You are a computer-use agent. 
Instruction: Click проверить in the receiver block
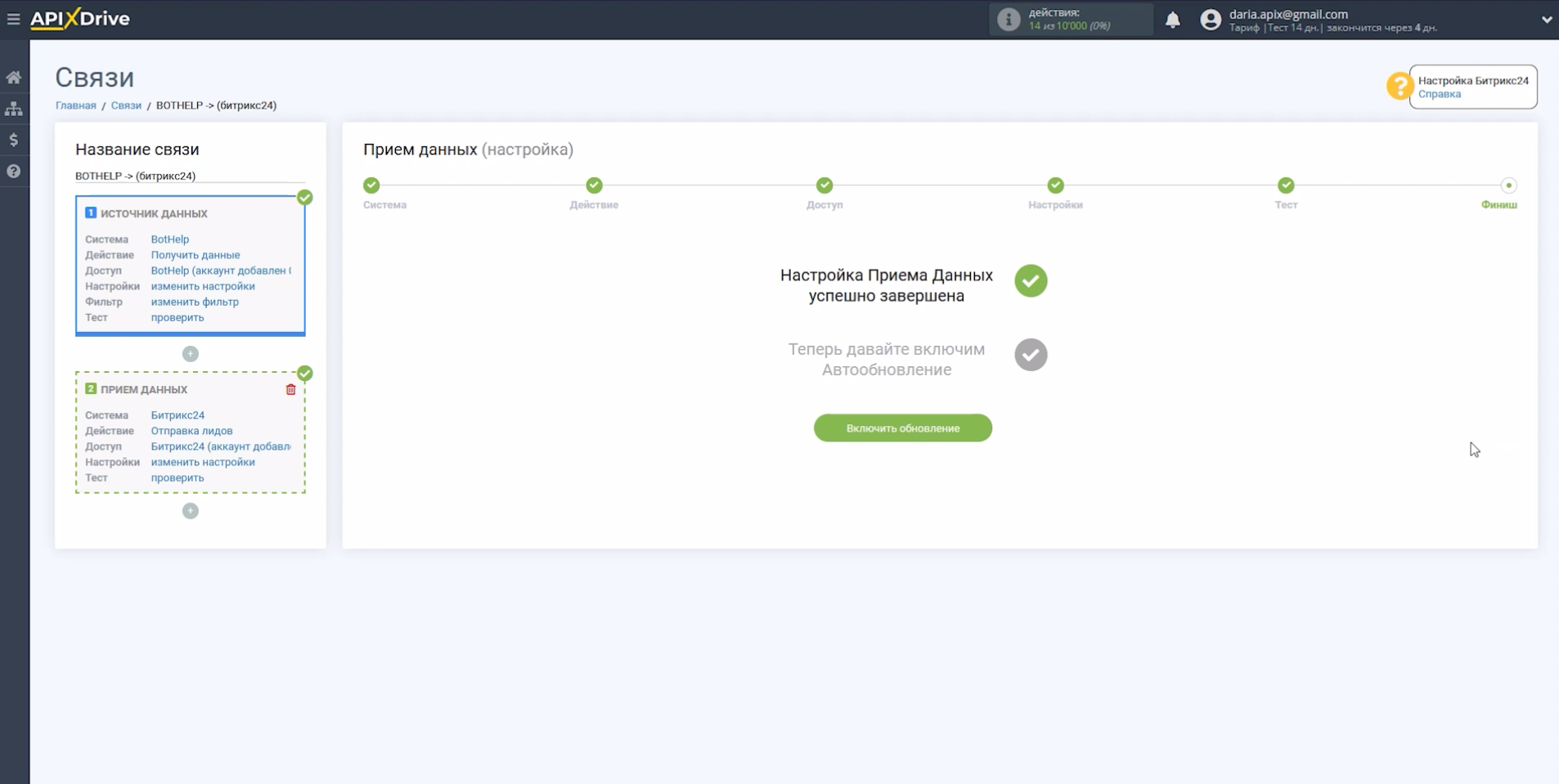177,477
